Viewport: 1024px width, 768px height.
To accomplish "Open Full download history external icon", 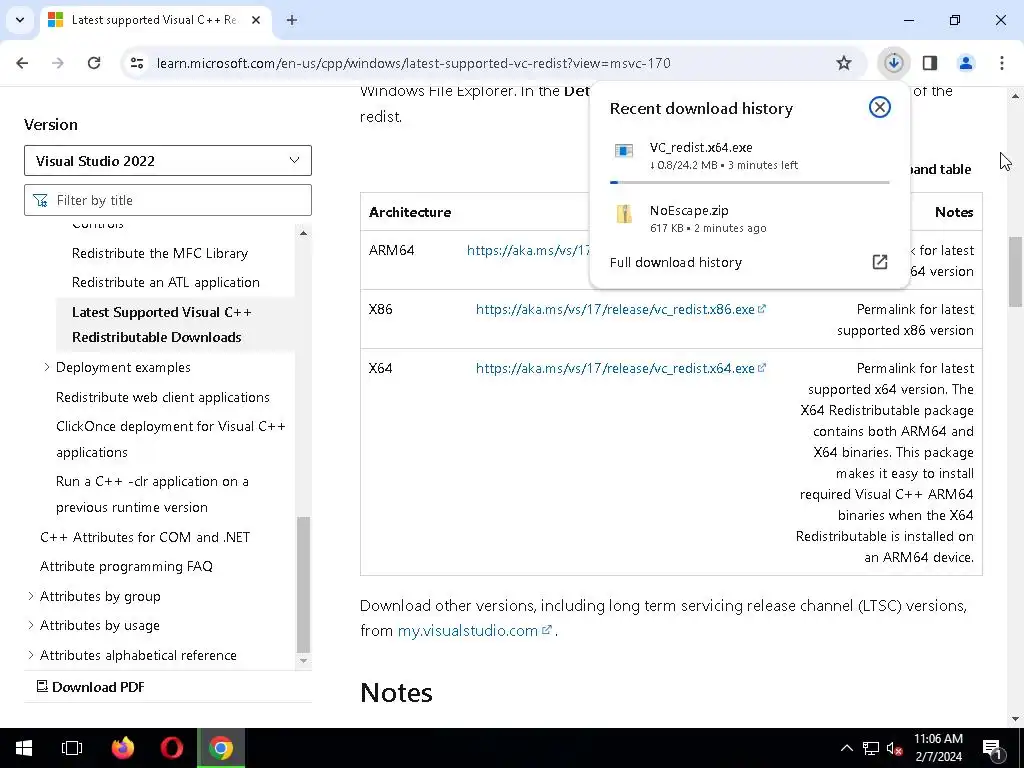I will pyautogui.click(x=880, y=262).
